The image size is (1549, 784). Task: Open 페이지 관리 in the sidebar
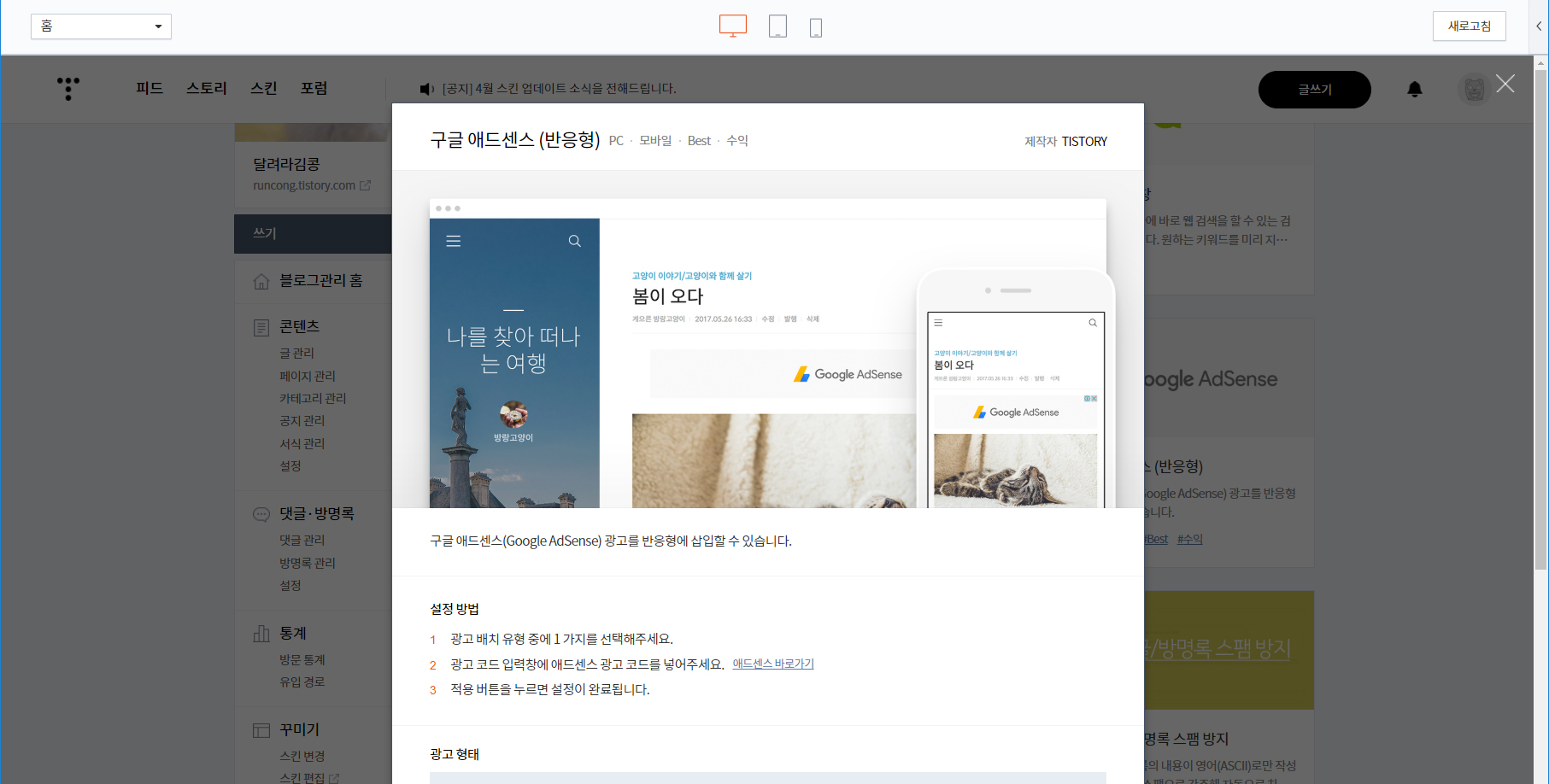tap(308, 376)
